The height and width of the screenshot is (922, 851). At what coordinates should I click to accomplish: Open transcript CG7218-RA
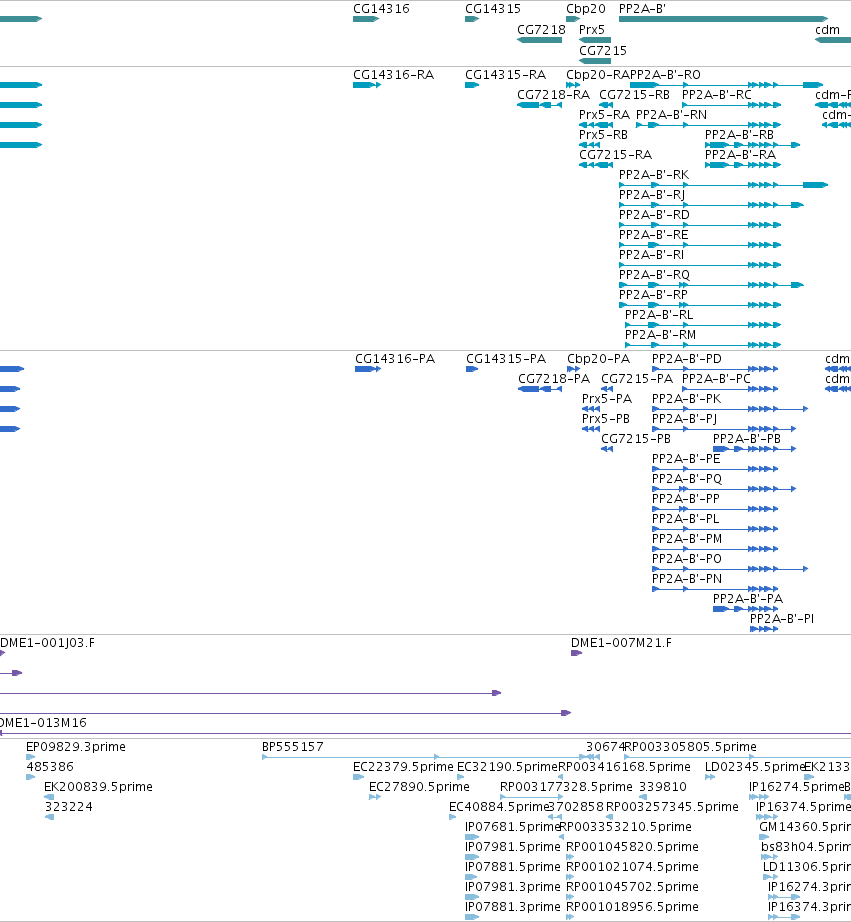tap(553, 95)
